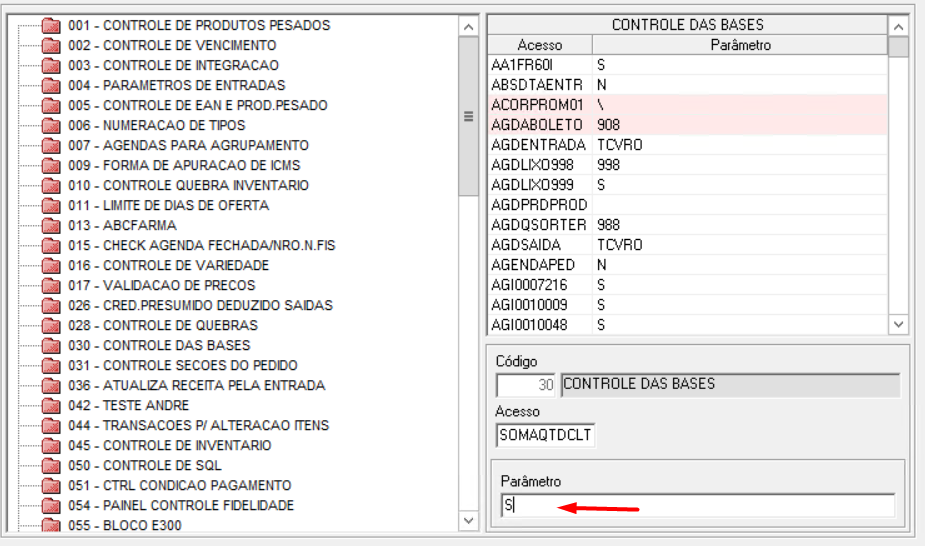Select row AGDPRDPROD in the grid
This screenshot has height=546, width=925.
tap(687, 205)
